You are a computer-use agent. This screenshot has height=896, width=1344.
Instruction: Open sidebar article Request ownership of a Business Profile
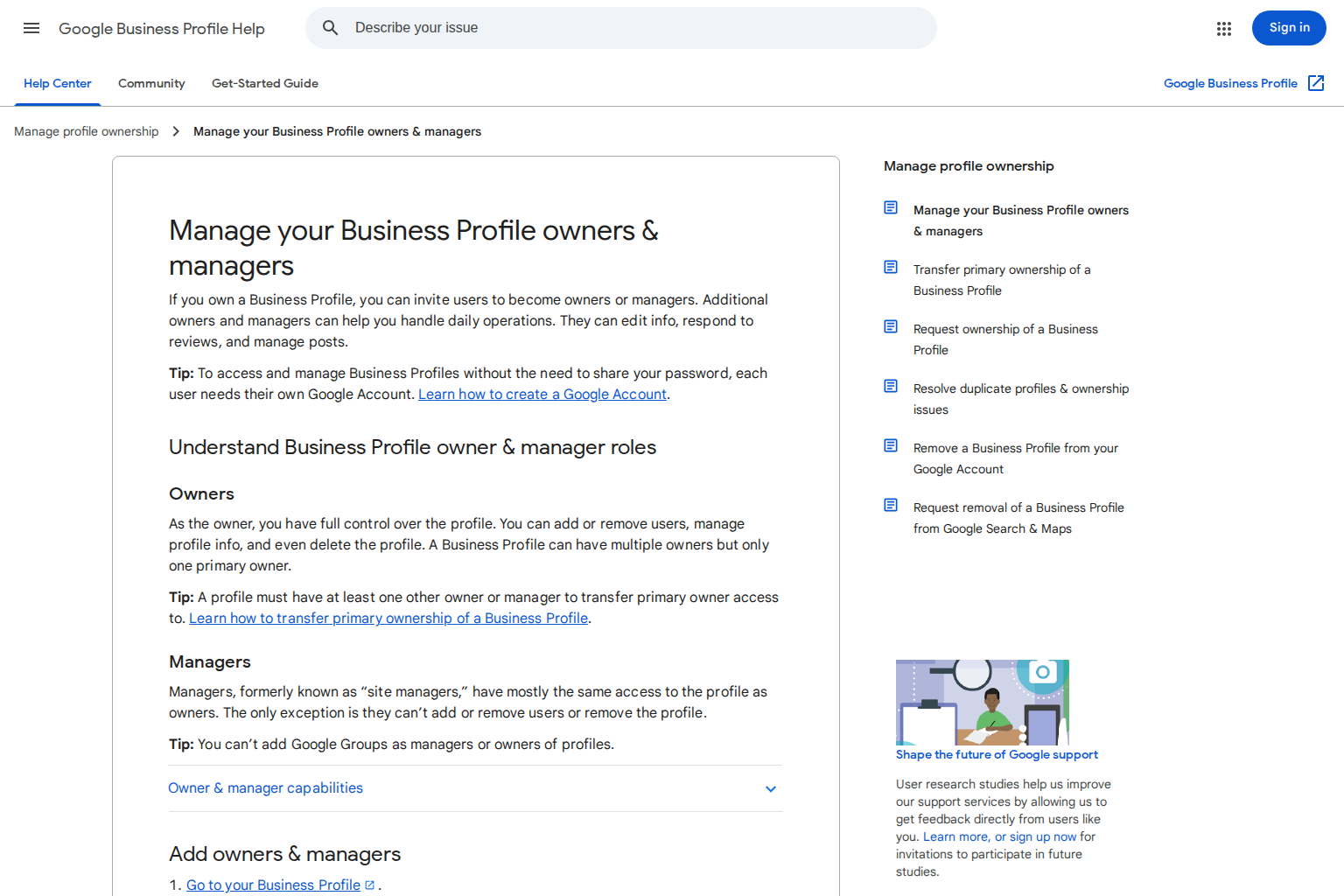pos(1005,339)
